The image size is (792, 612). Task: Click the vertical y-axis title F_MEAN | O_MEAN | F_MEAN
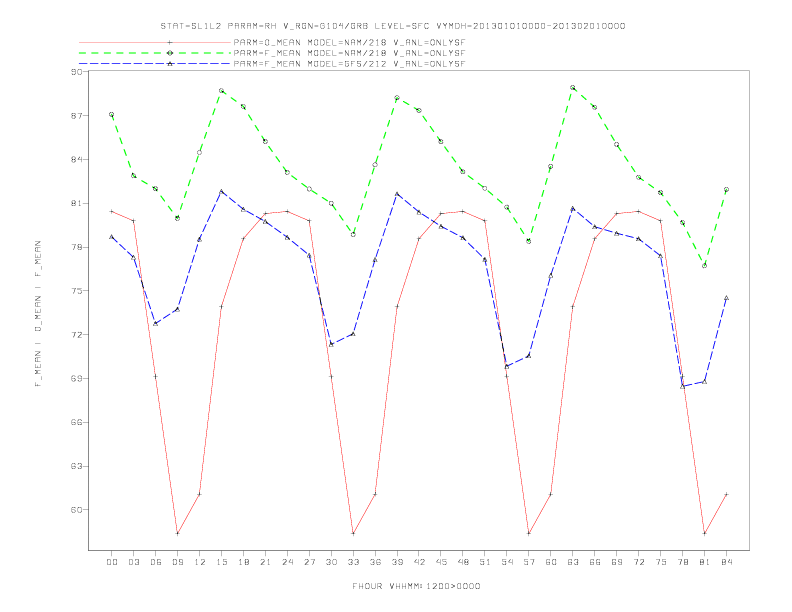coord(38,314)
